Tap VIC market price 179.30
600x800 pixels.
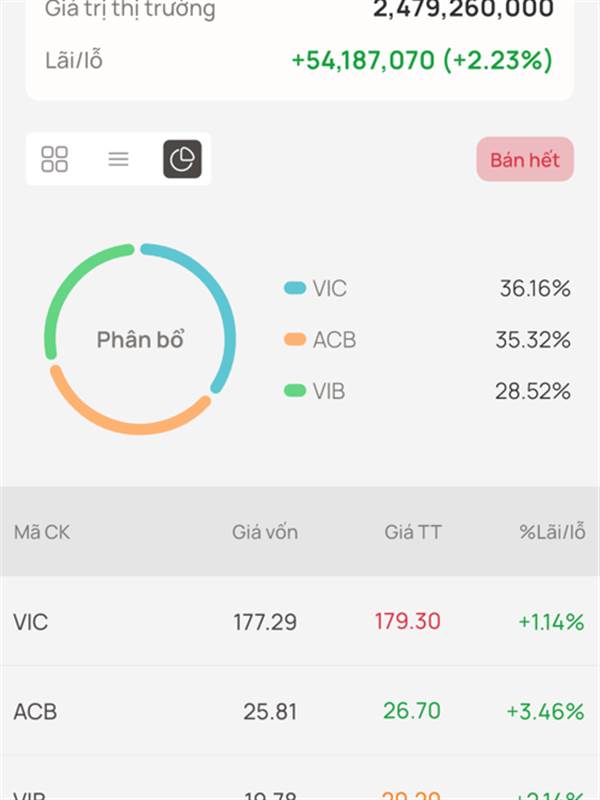click(x=408, y=621)
